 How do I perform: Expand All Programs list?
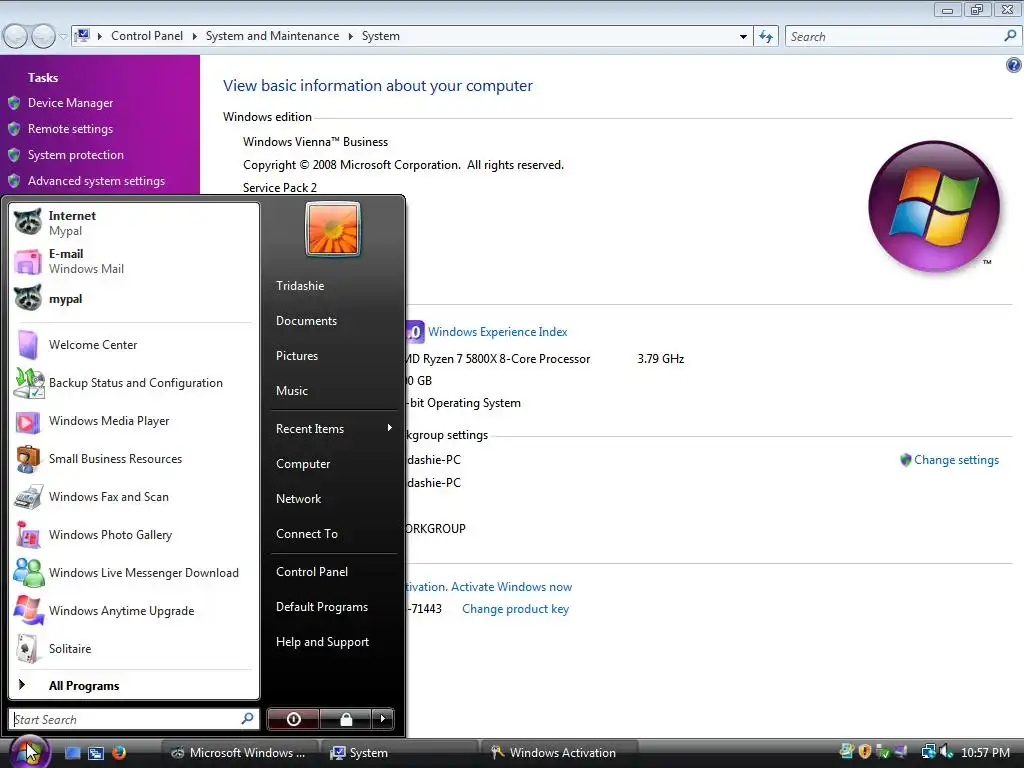pyautogui.click(x=134, y=685)
